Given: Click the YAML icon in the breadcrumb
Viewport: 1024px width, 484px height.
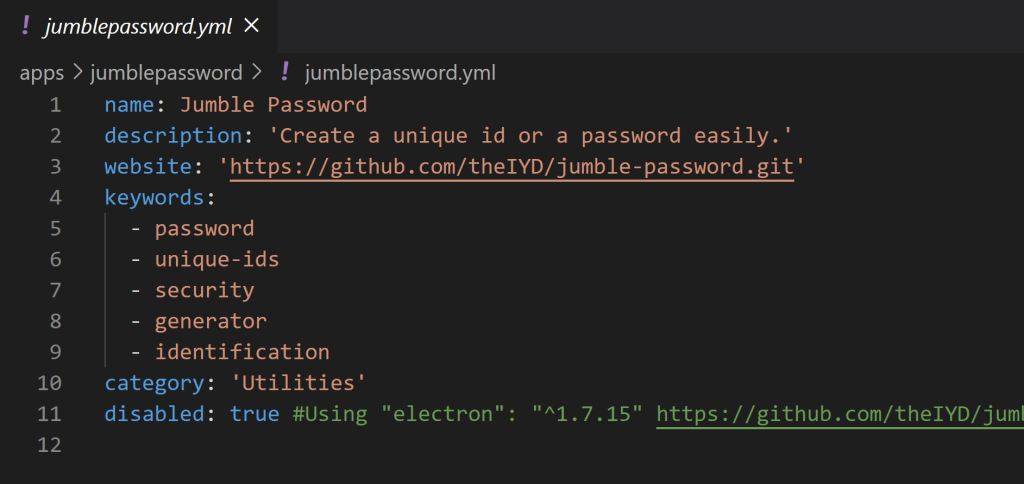Looking at the screenshot, I should [x=285, y=72].
